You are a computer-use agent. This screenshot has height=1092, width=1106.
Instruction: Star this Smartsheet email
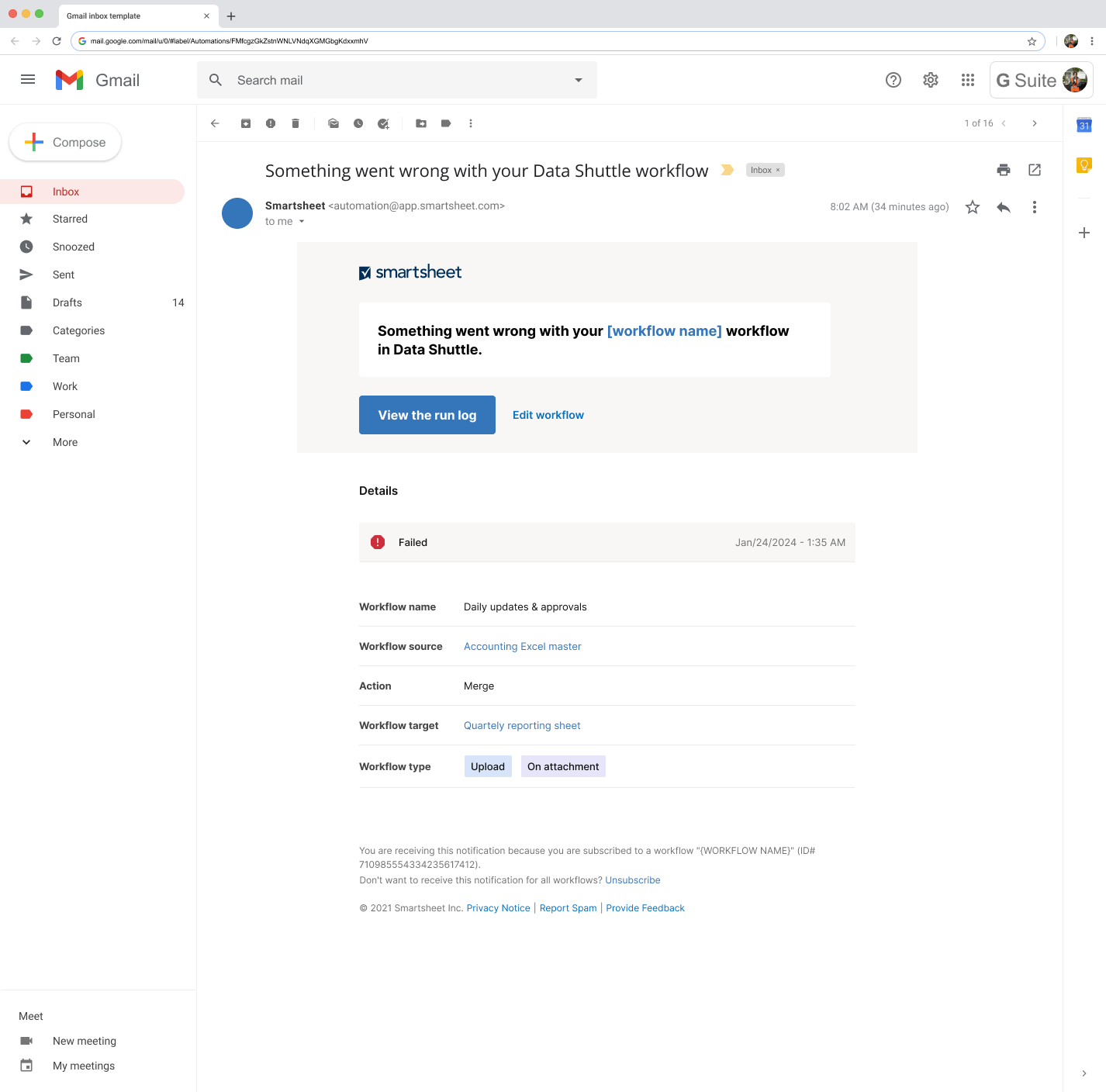[x=973, y=207]
